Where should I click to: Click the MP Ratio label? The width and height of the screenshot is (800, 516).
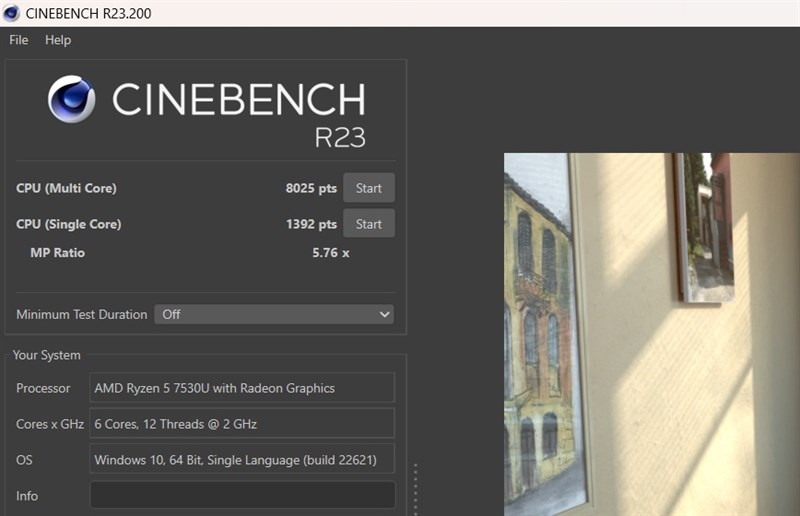tap(58, 253)
